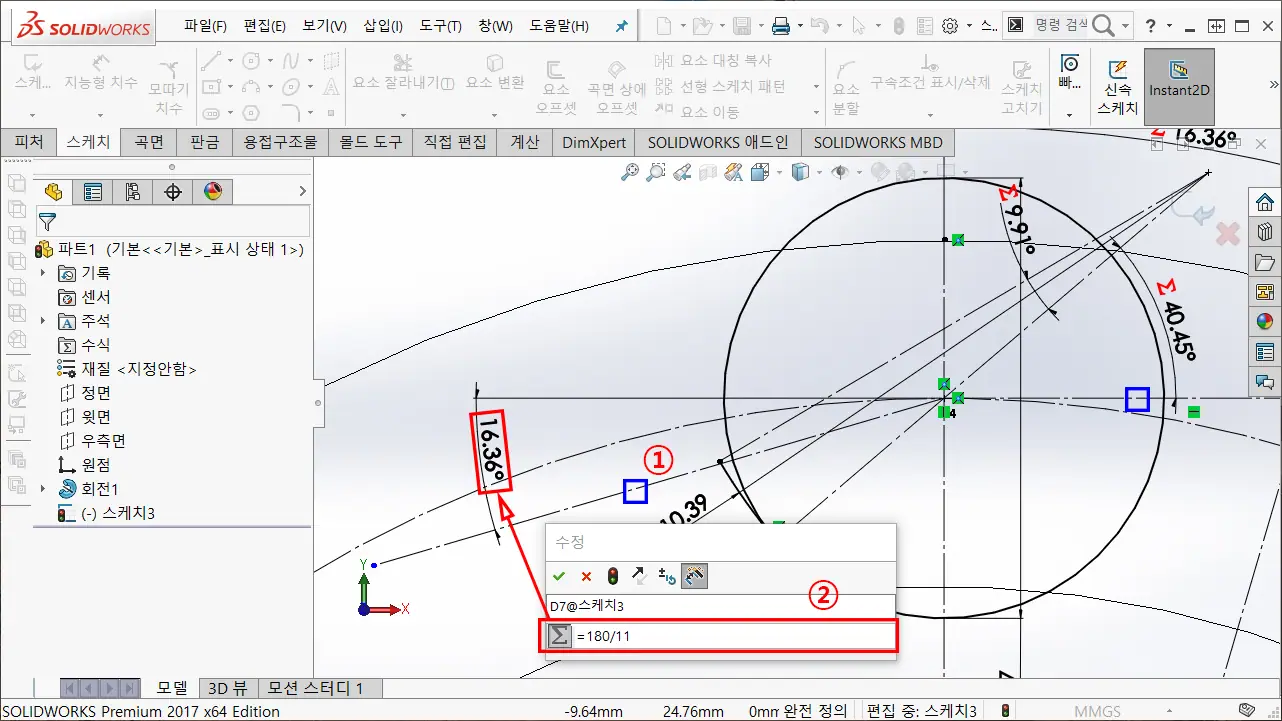Expand the 주석 folder in tree
Viewport: 1282px width, 721px height.
coord(43,321)
